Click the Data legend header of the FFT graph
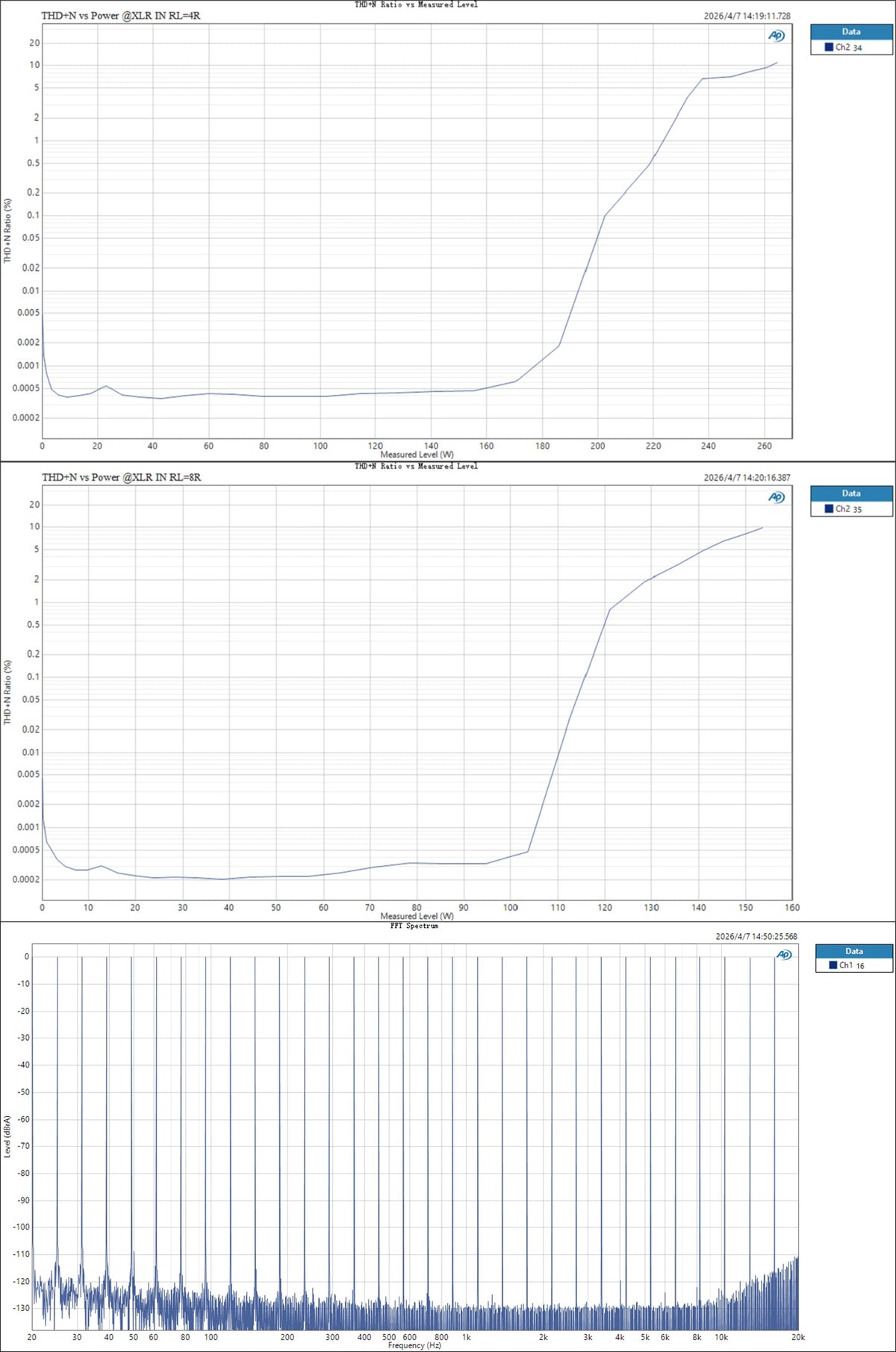Screen dimensions: 896x1352 coord(854,951)
